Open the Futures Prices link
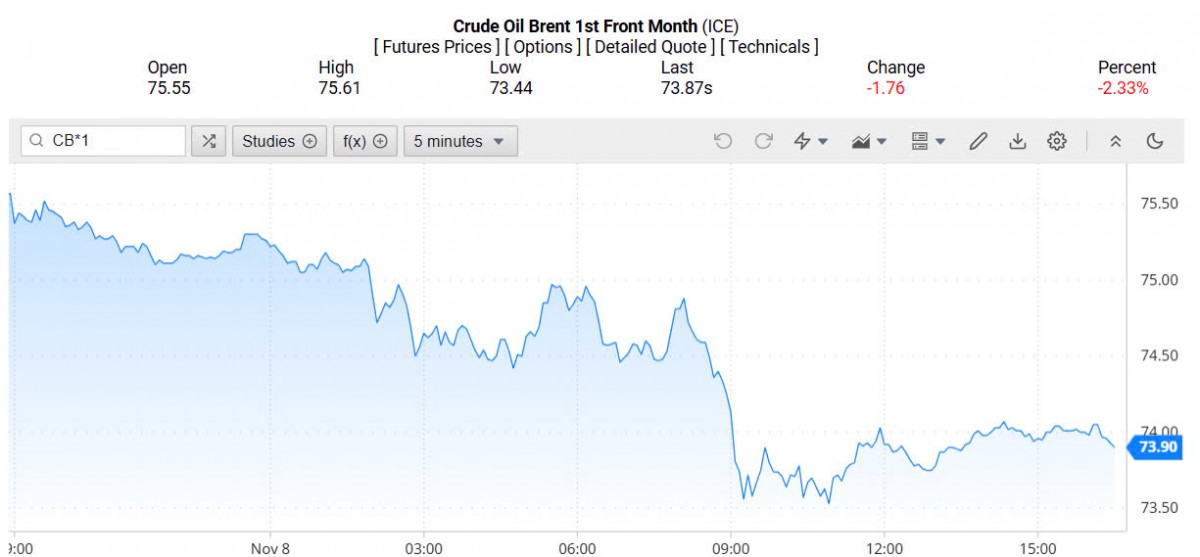The height and width of the screenshot is (557, 1200). pyautogui.click(x=436, y=46)
